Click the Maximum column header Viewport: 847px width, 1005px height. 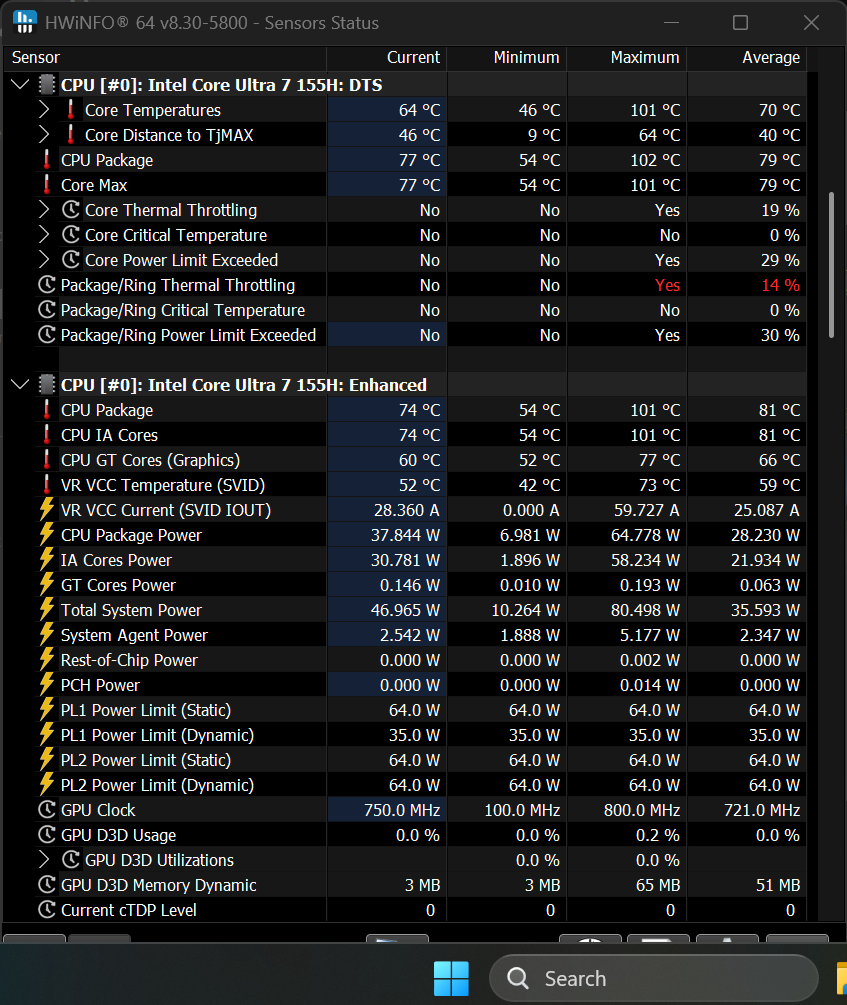(627, 58)
